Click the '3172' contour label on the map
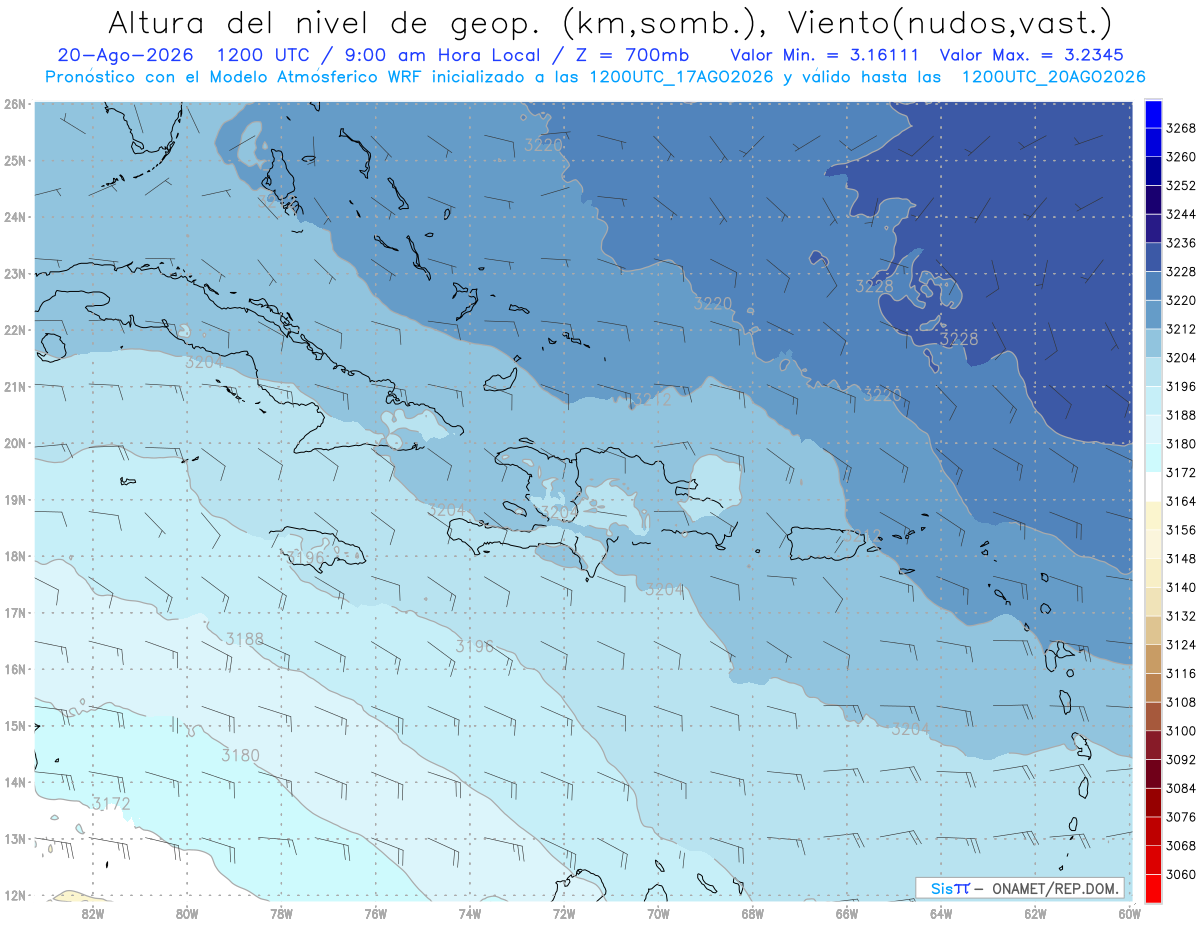 click(x=111, y=803)
